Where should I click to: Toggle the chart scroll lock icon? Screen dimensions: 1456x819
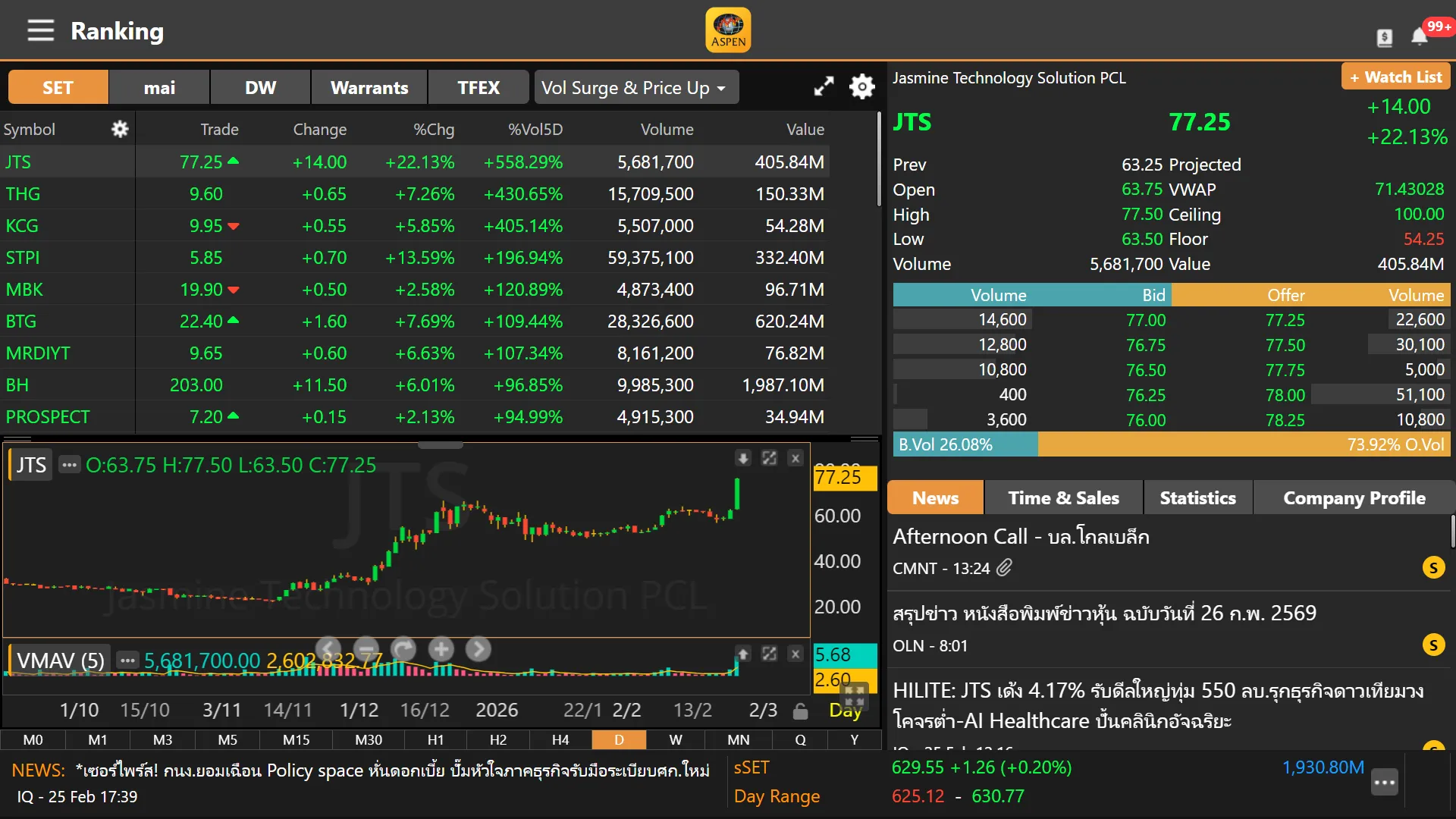click(x=800, y=711)
